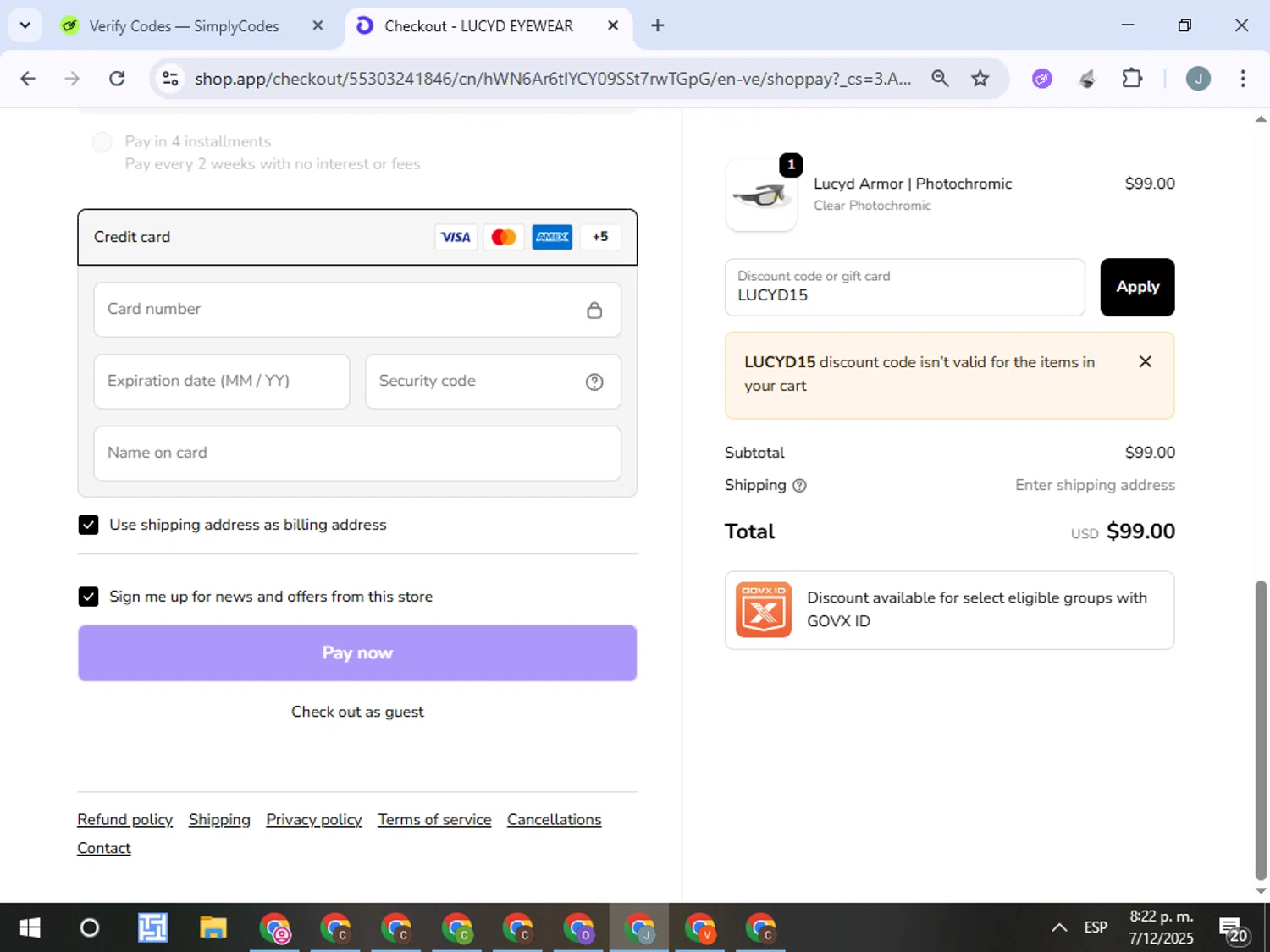Open the Contact link
The width and height of the screenshot is (1270, 952).
(x=104, y=848)
